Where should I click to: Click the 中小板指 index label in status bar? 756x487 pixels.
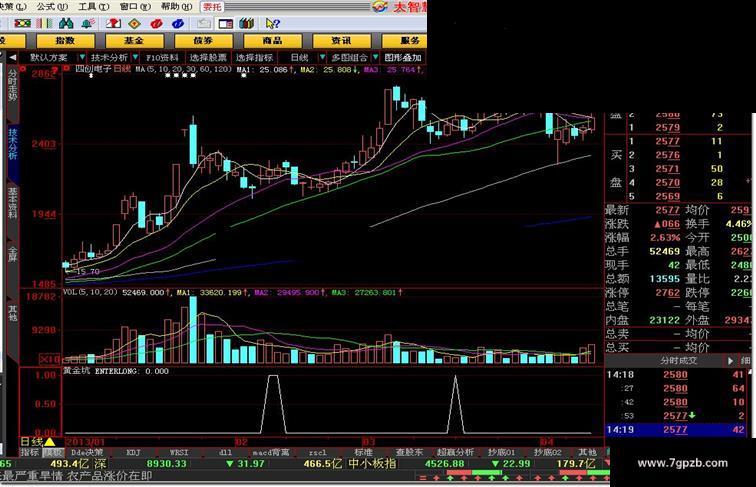click(372, 464)
